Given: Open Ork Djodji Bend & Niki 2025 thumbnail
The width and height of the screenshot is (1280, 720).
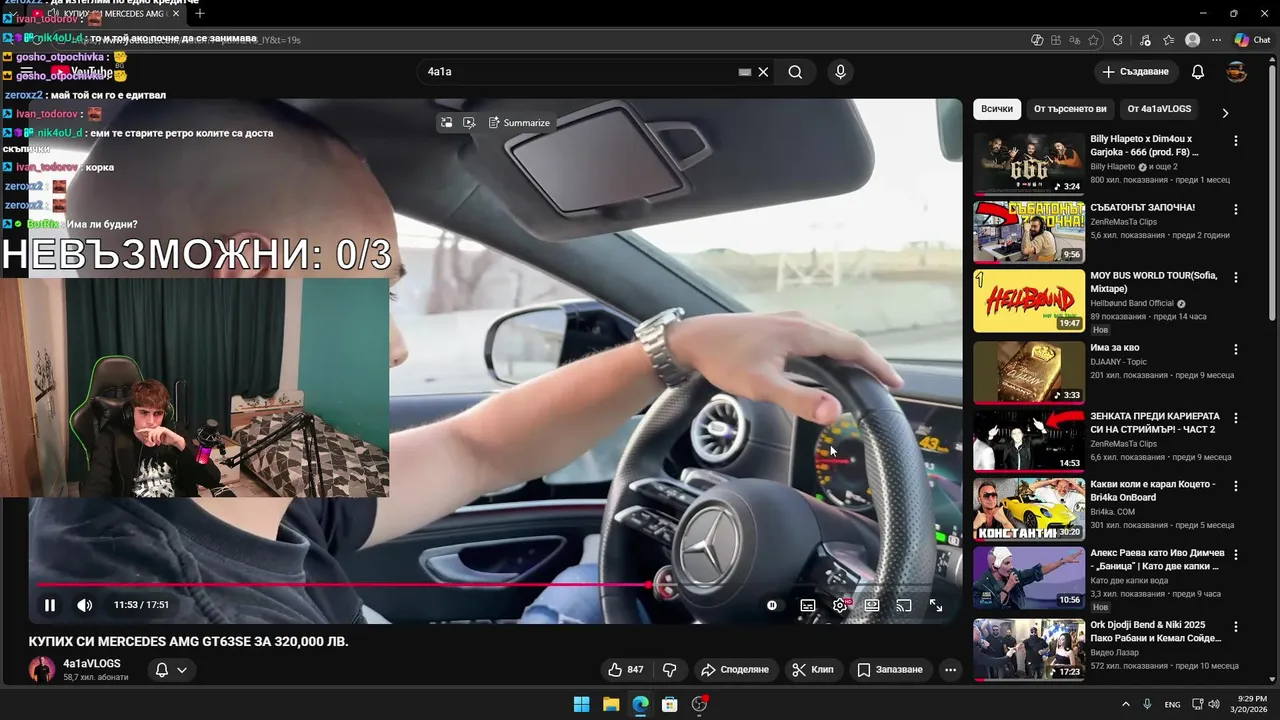Looking at the screenshot, I should tap(1029, 650).
